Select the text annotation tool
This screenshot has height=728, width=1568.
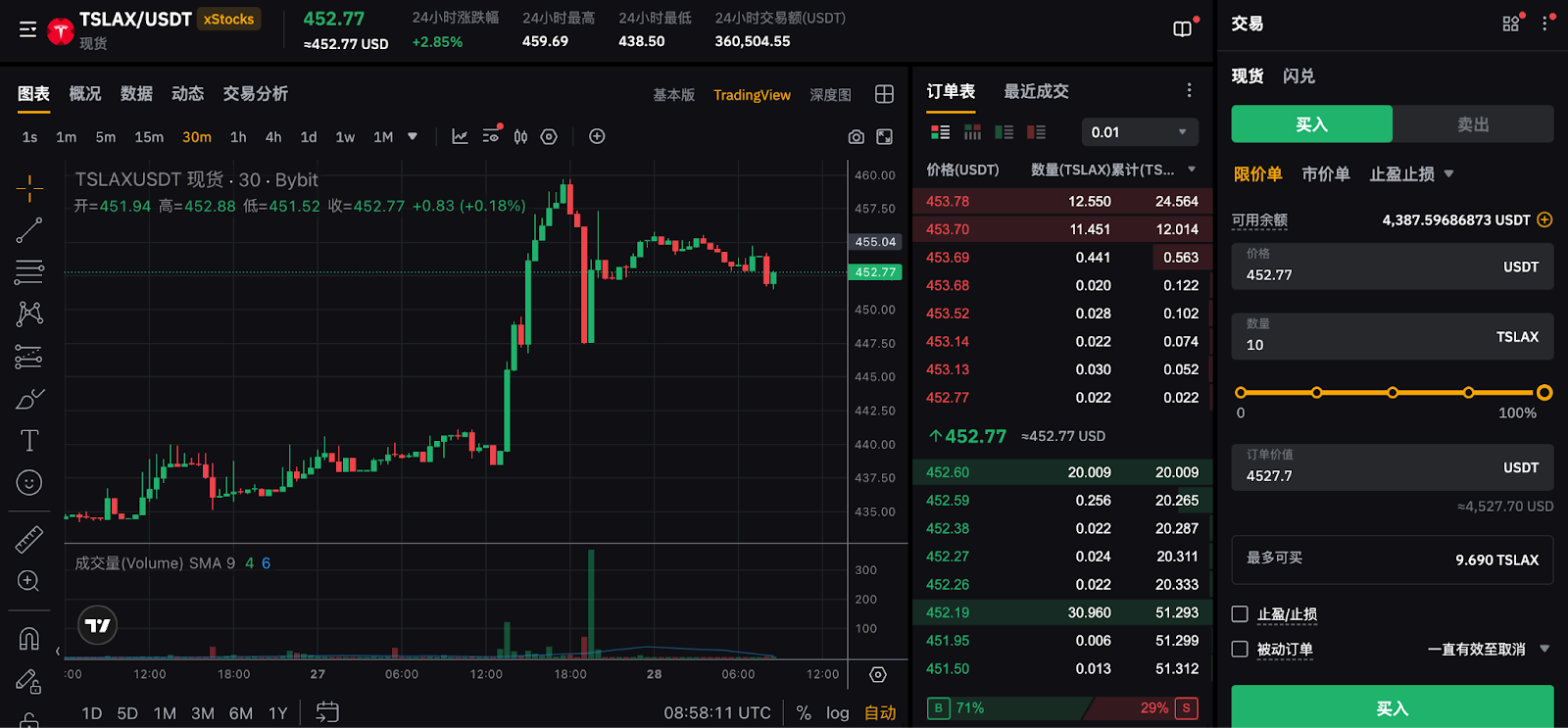pos(29,441)
